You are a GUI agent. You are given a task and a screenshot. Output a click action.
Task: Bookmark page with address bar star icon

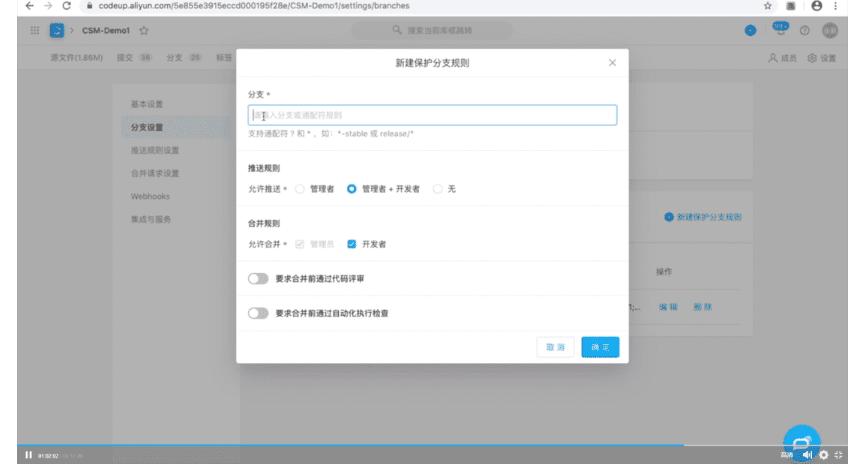point(767,5)
